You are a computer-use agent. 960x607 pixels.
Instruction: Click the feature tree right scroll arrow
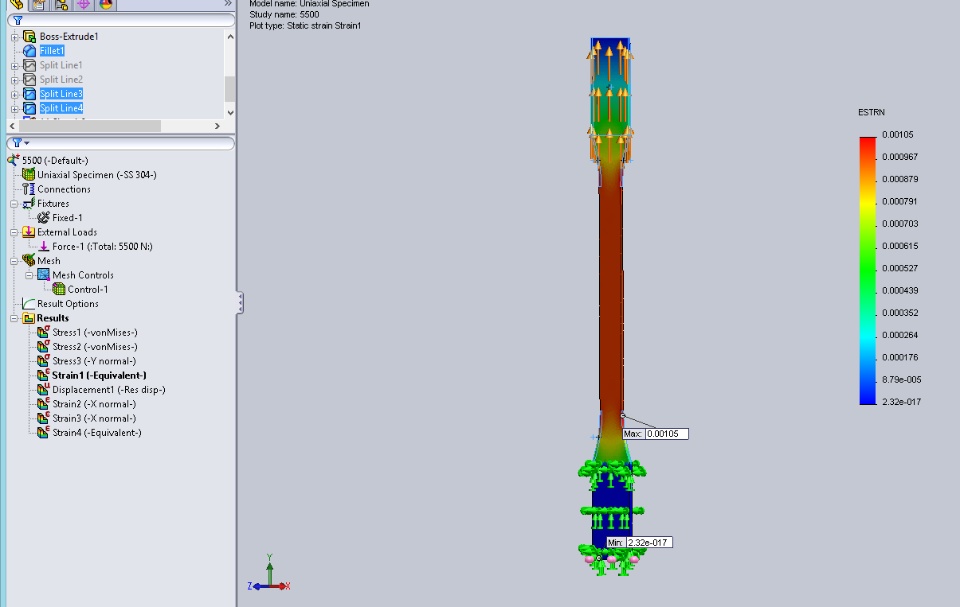click(217, 126)
